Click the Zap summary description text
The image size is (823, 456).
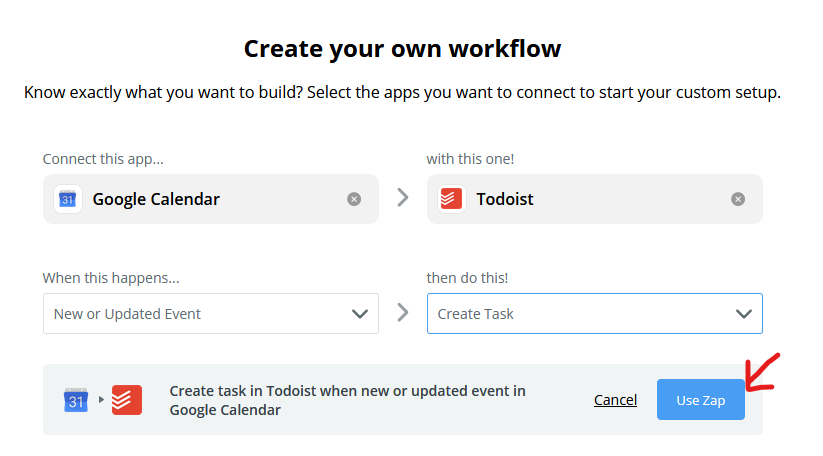point(347,400)
